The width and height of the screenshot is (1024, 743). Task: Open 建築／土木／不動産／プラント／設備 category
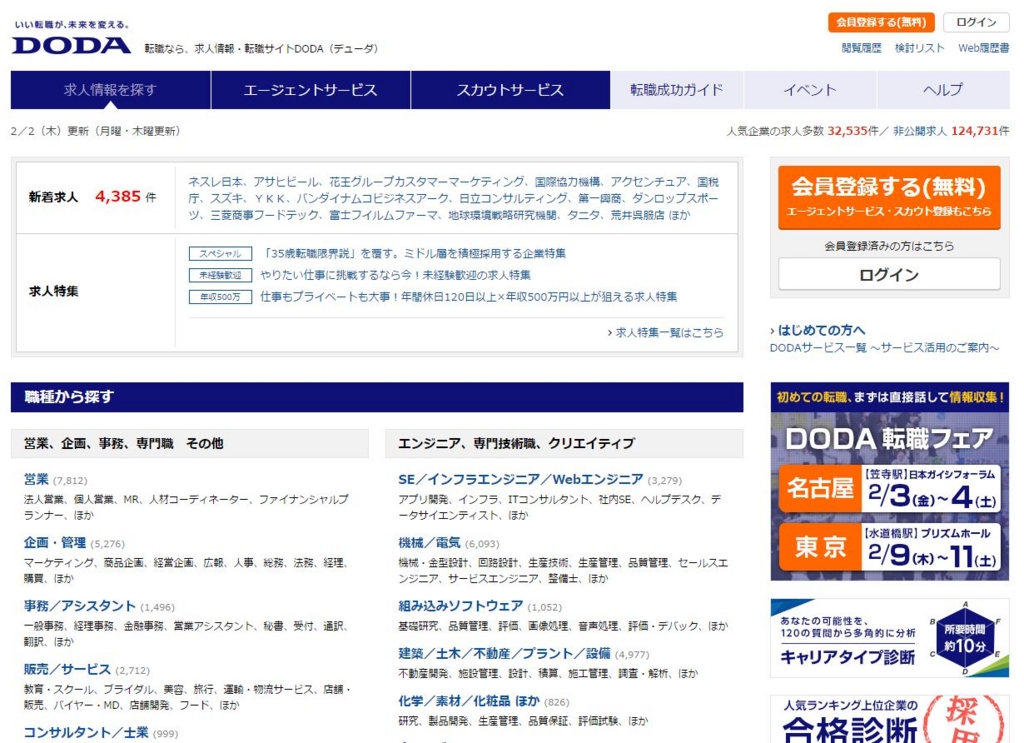504,654
